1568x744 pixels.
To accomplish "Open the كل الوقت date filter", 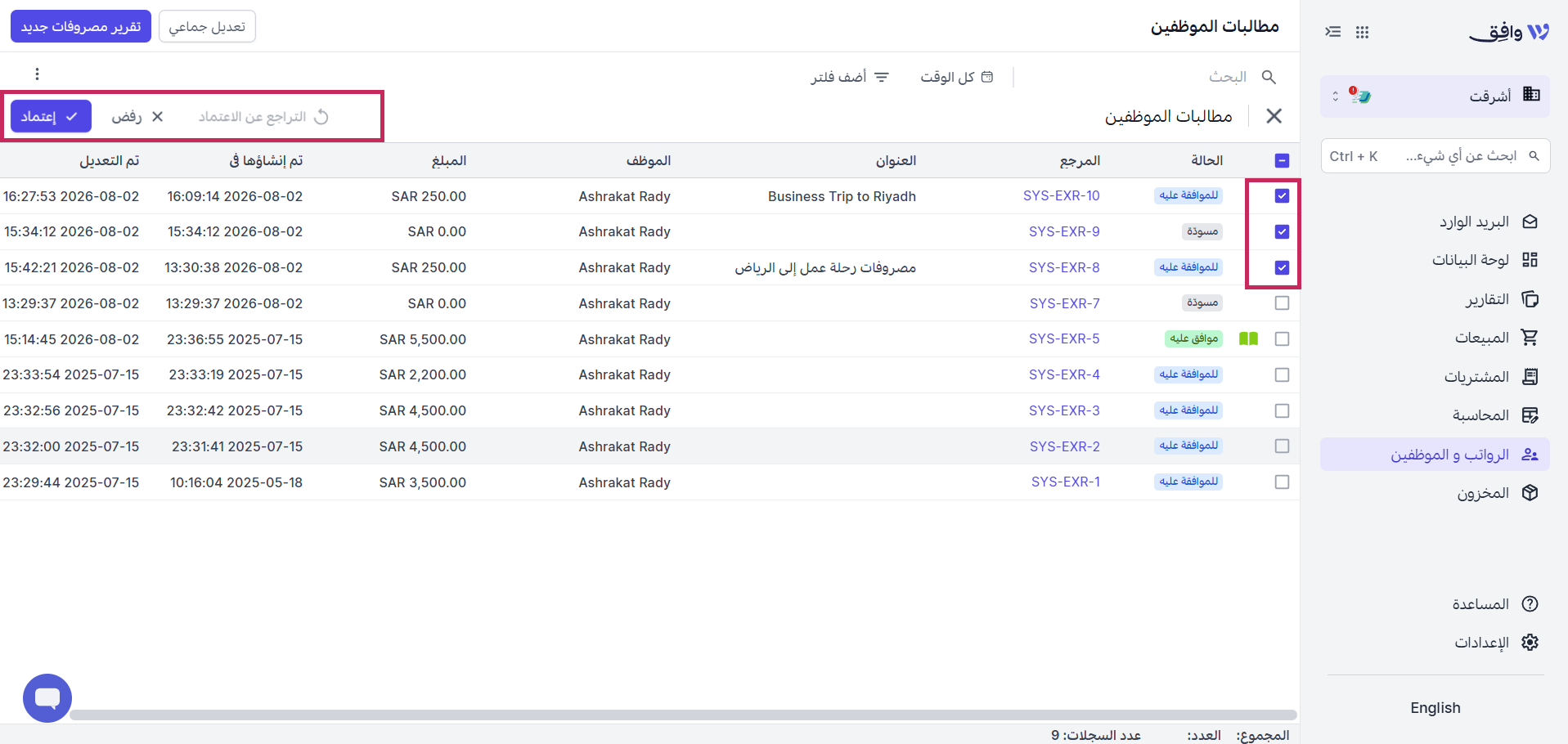I will coord(957,77).
